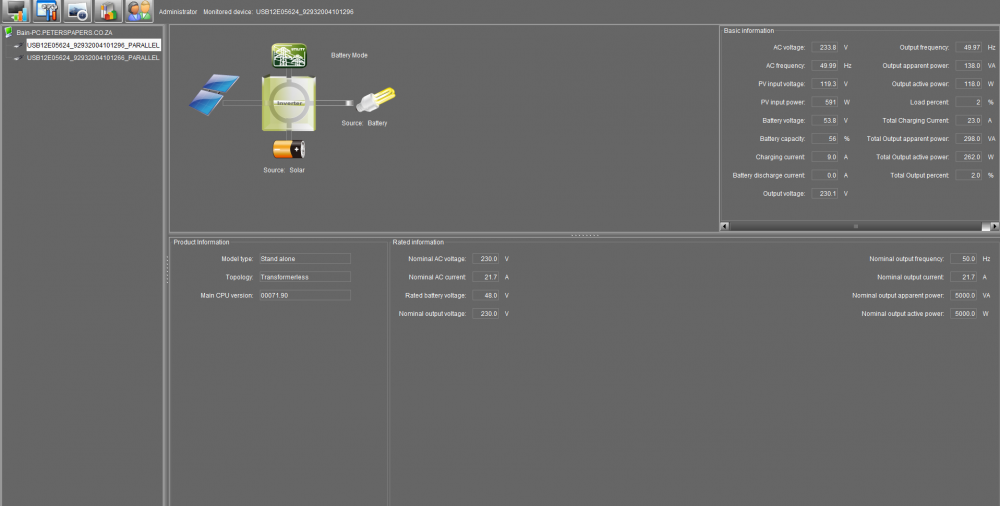1000x506 pixels.
Task: Click the horizontal scrollbar thumb in Basic information
Action: (x=855, y=226)
